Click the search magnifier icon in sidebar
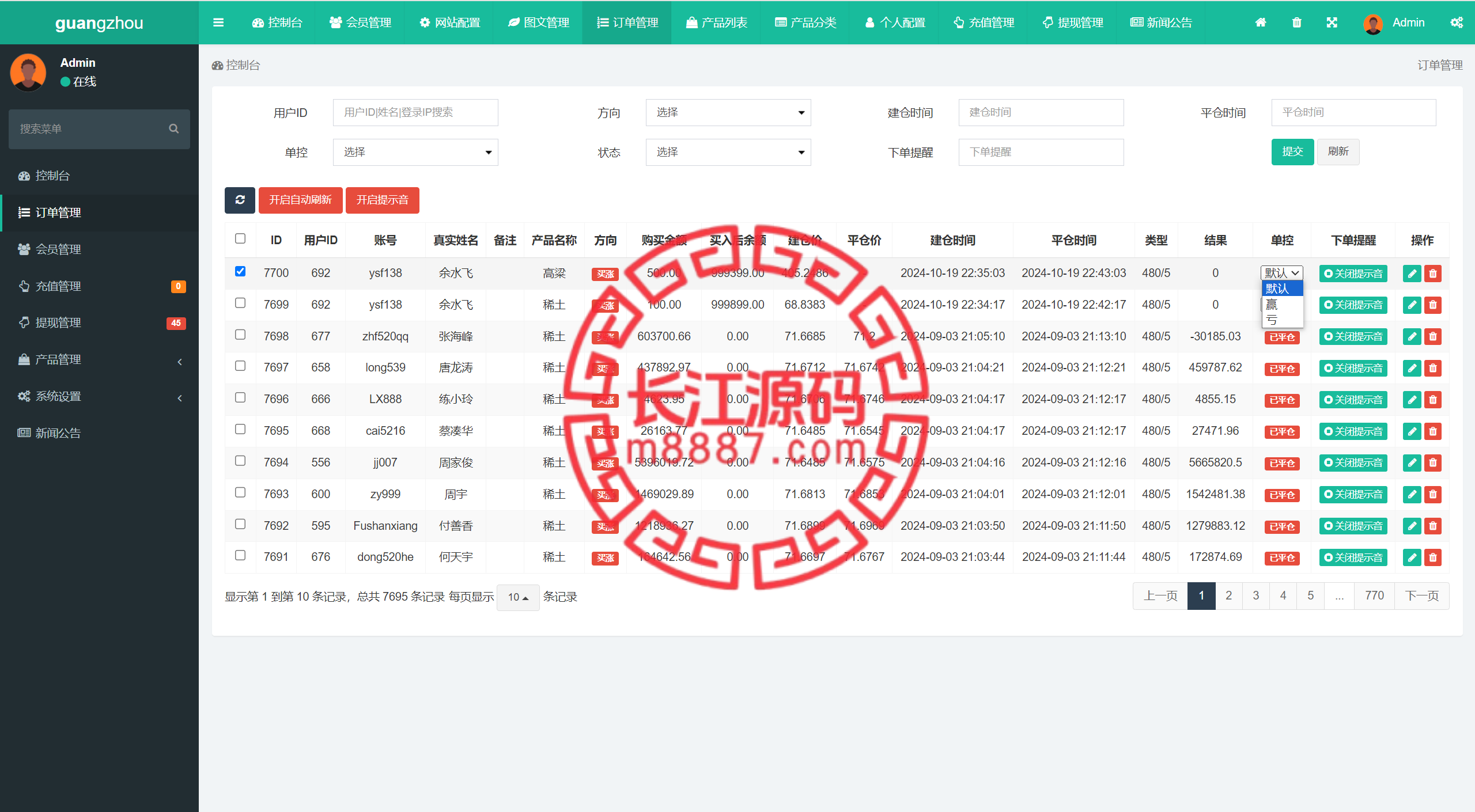1475x812 pixels. click(173, 128)
